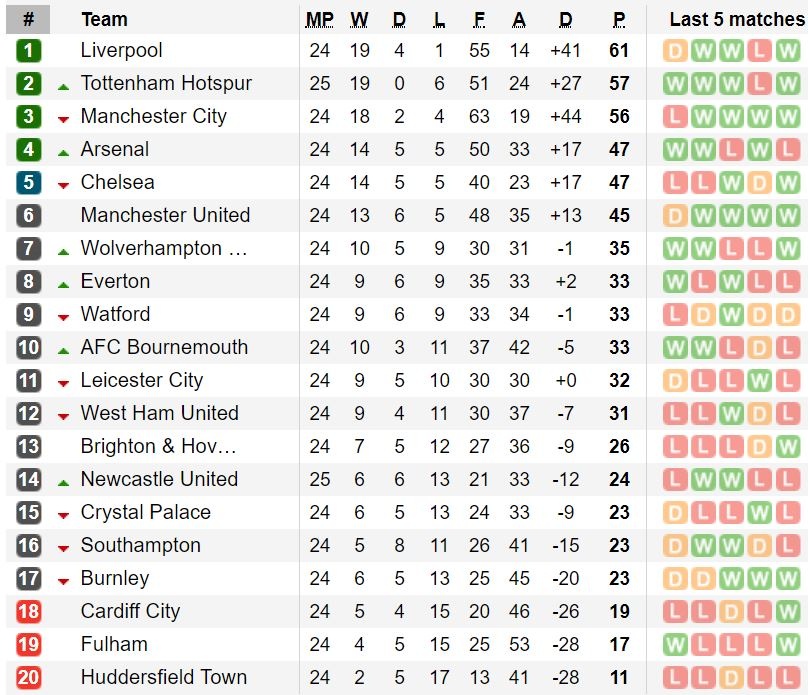Click Chelsea's teal position 5 badge
The height and width of the screenshot is (695, 808).
28,183
